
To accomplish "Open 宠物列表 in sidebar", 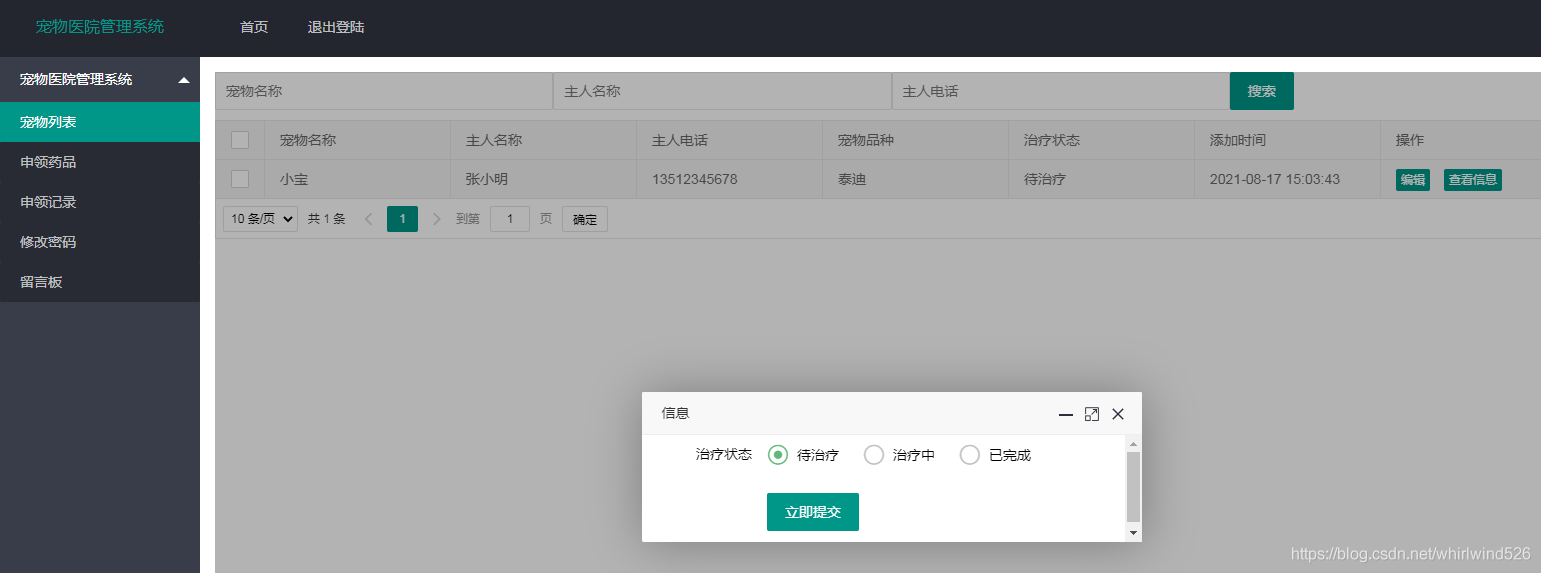I will [x=100, y=122].
